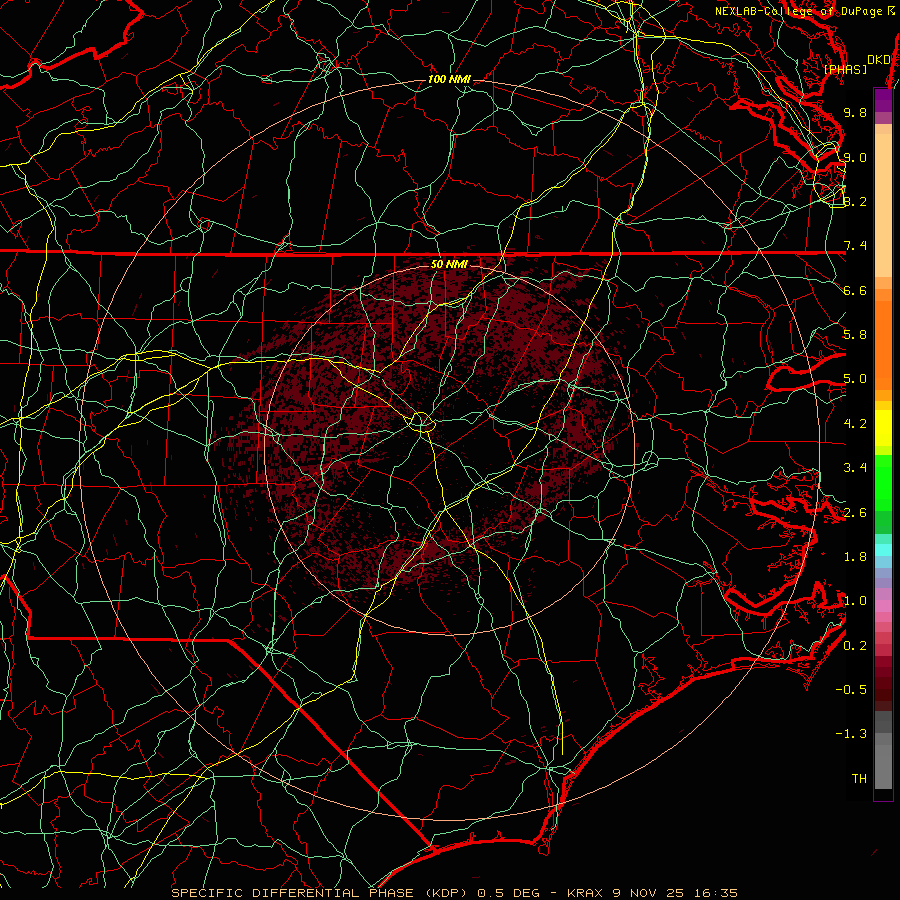
Task: Click the 1.8 value on color scale
Action: 855,557
